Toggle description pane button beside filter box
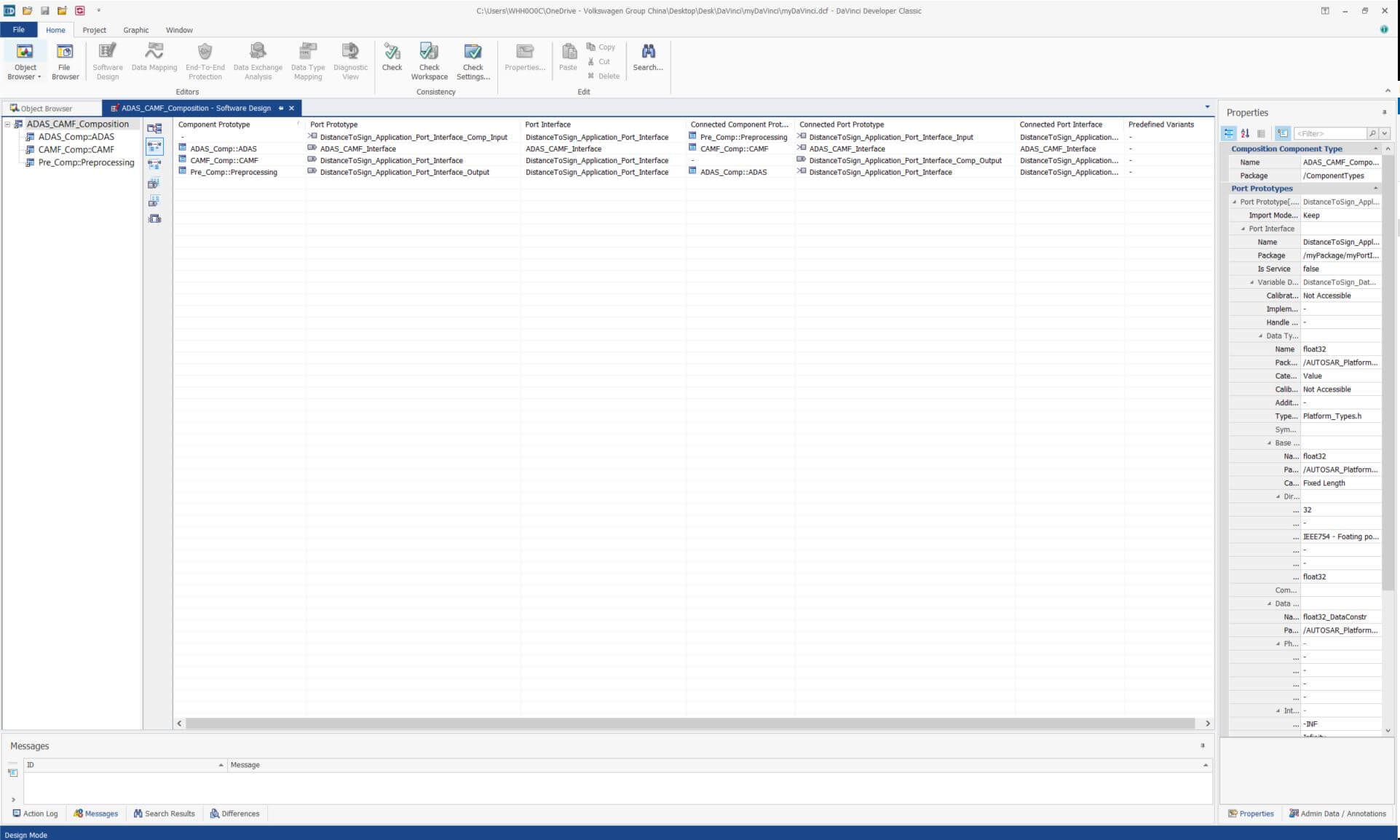The height and width of the screenshot is (840, 1400). click(1283, 133)
